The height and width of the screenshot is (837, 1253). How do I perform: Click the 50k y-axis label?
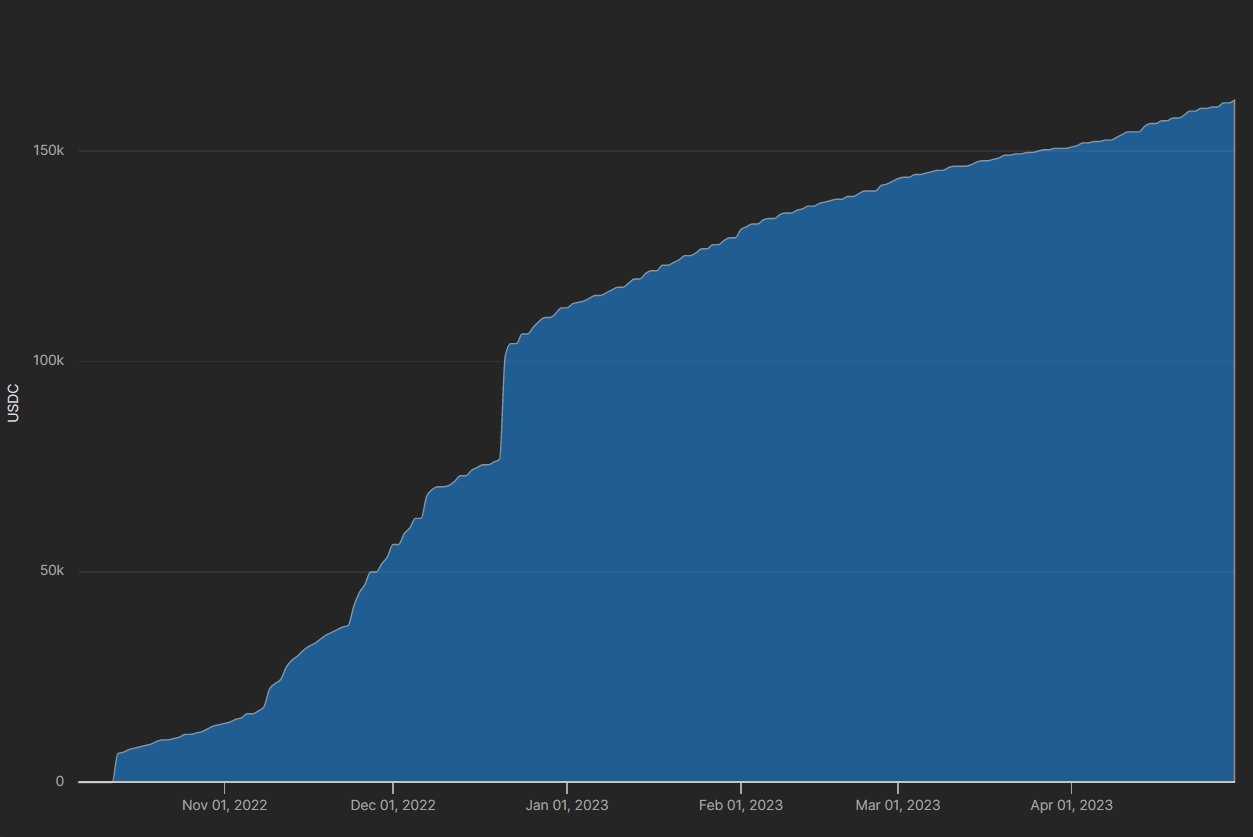point(53,572)
